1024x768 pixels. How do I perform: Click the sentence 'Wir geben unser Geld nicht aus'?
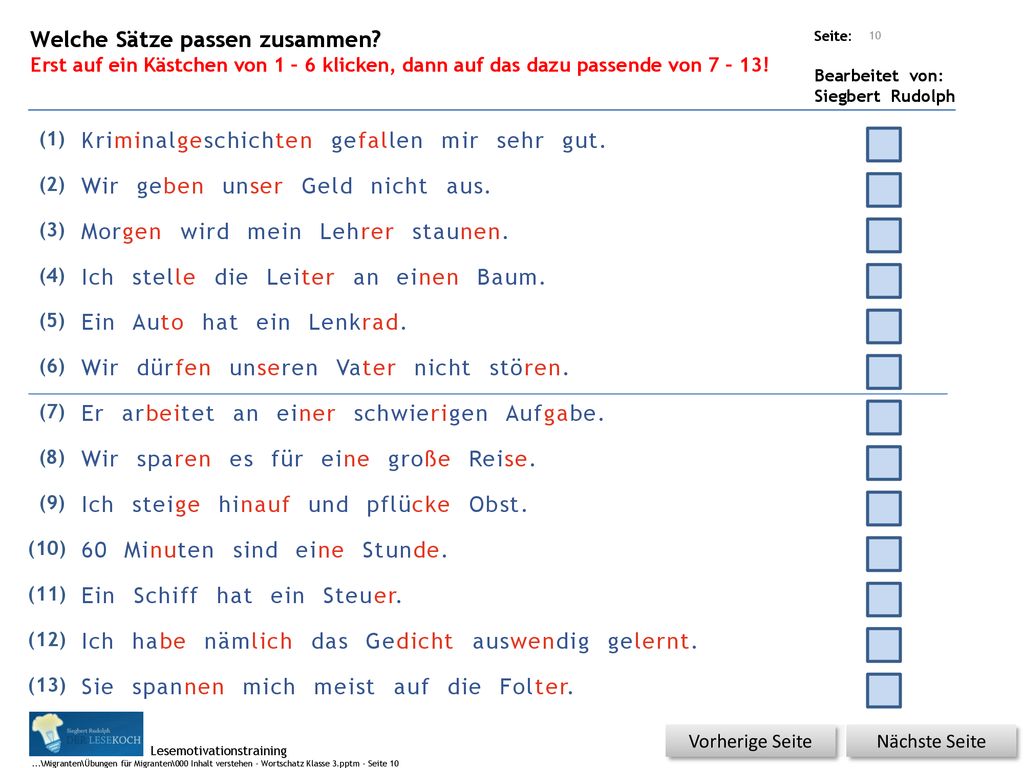tap(285, 186)
